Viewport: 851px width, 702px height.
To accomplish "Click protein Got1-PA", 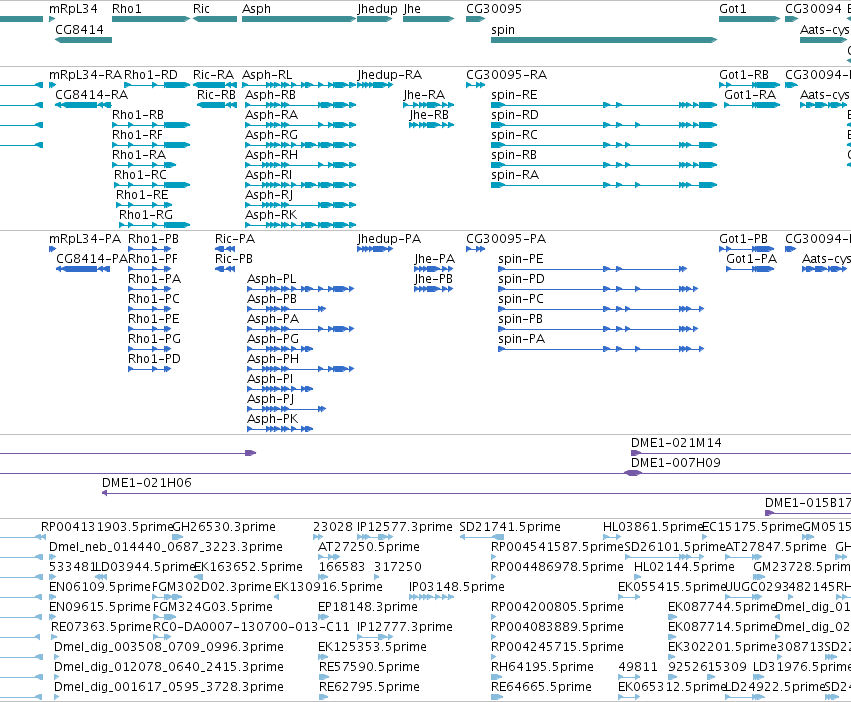I will (750, 269).
